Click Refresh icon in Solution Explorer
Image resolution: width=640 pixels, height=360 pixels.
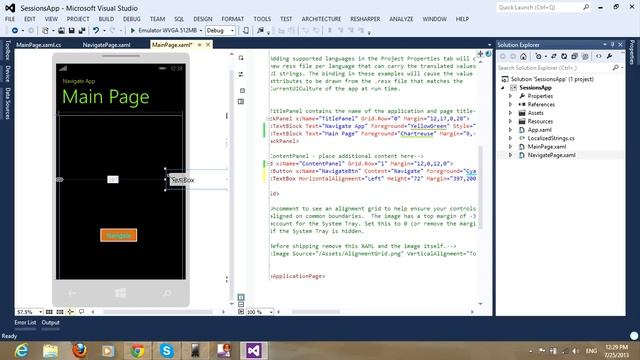click(564, 56)
